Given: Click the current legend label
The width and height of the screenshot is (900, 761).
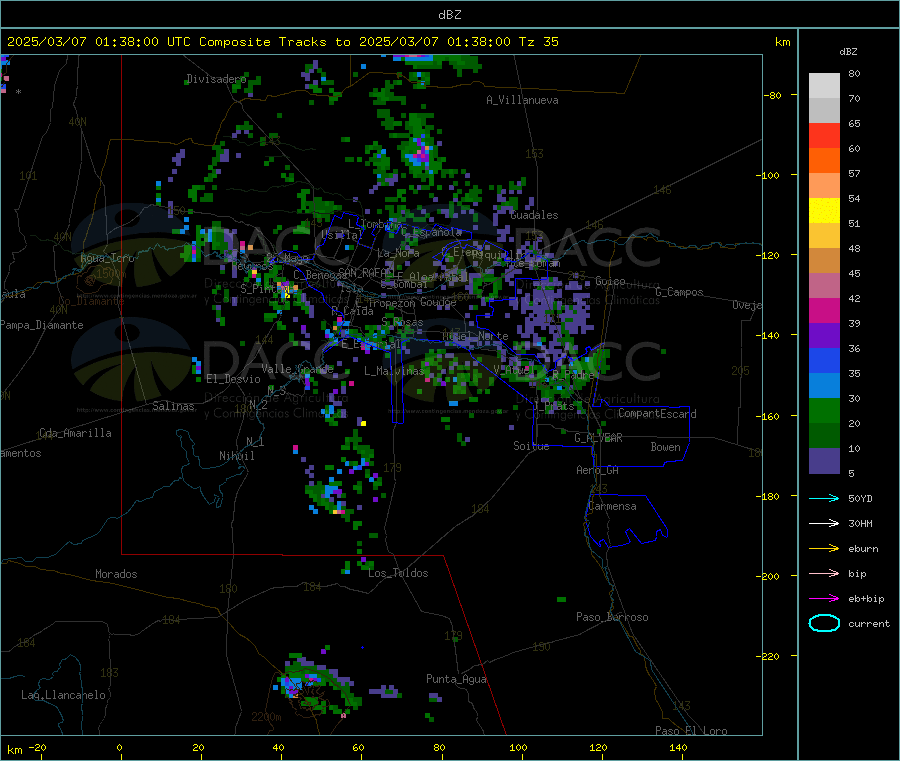Looking at the screenshot, I should [869, 624].
